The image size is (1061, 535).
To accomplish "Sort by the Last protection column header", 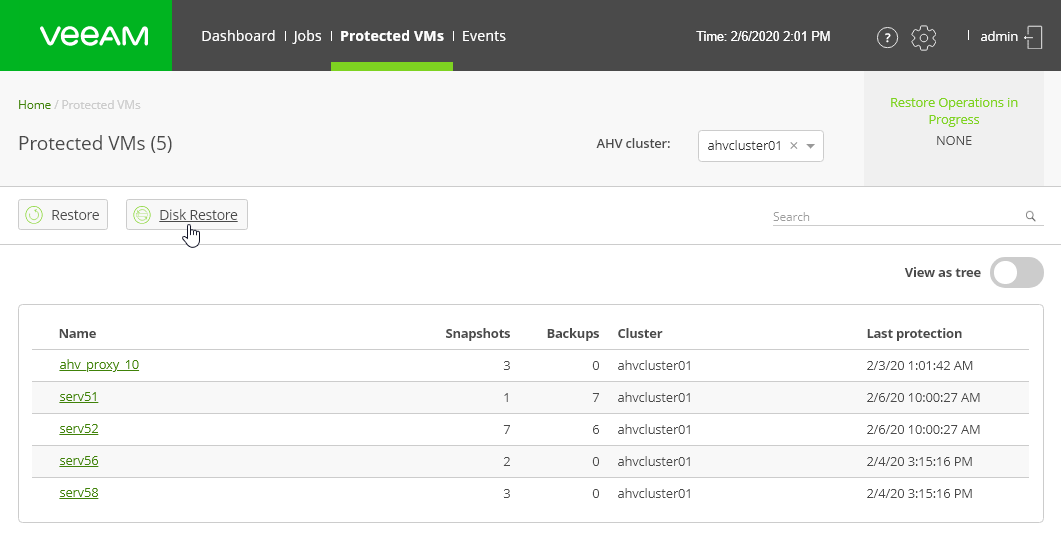I will coord(914,333).
